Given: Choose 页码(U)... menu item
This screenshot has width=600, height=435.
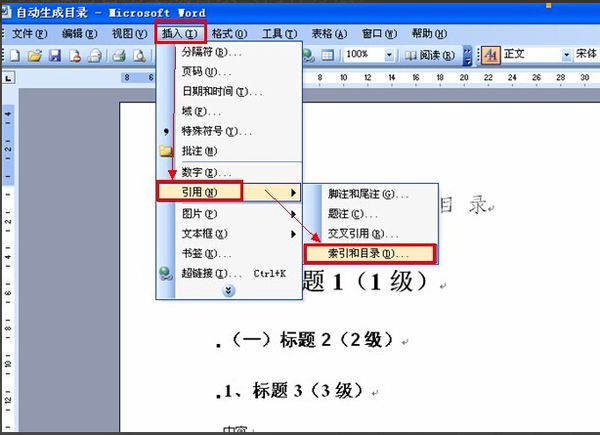Looking at the screenshot, I should click(229, 72).
